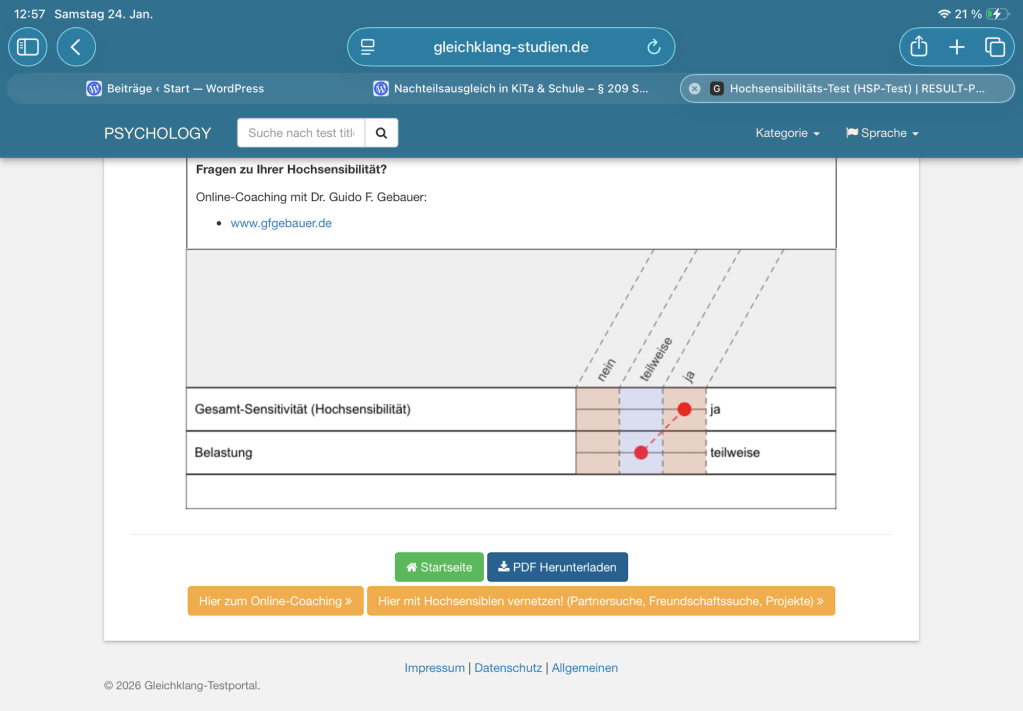Image resolution: width=1023 pixels, height=711 pixels.
Task: Click the search magnifier button
Action: point(381,133)
